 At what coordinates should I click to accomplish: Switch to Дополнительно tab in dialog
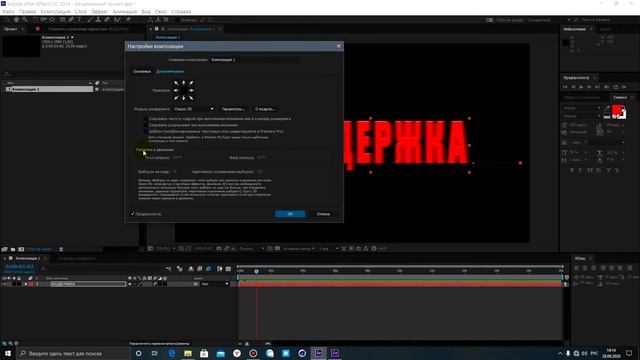[x=170, y=71]
